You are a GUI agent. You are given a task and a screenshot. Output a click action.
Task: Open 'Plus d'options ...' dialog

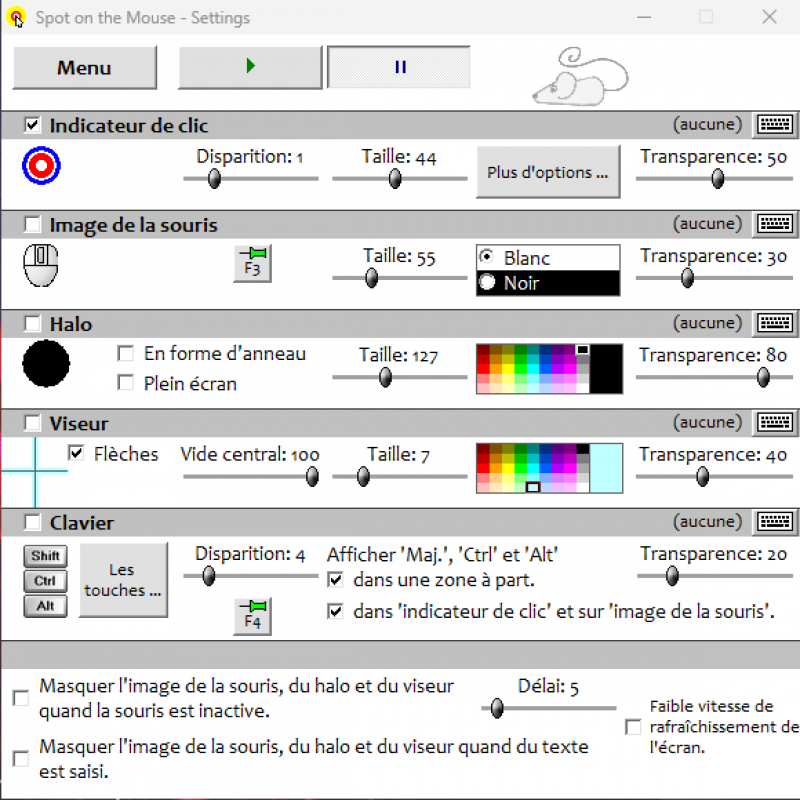pyautogui.click(x=548, y=172)
